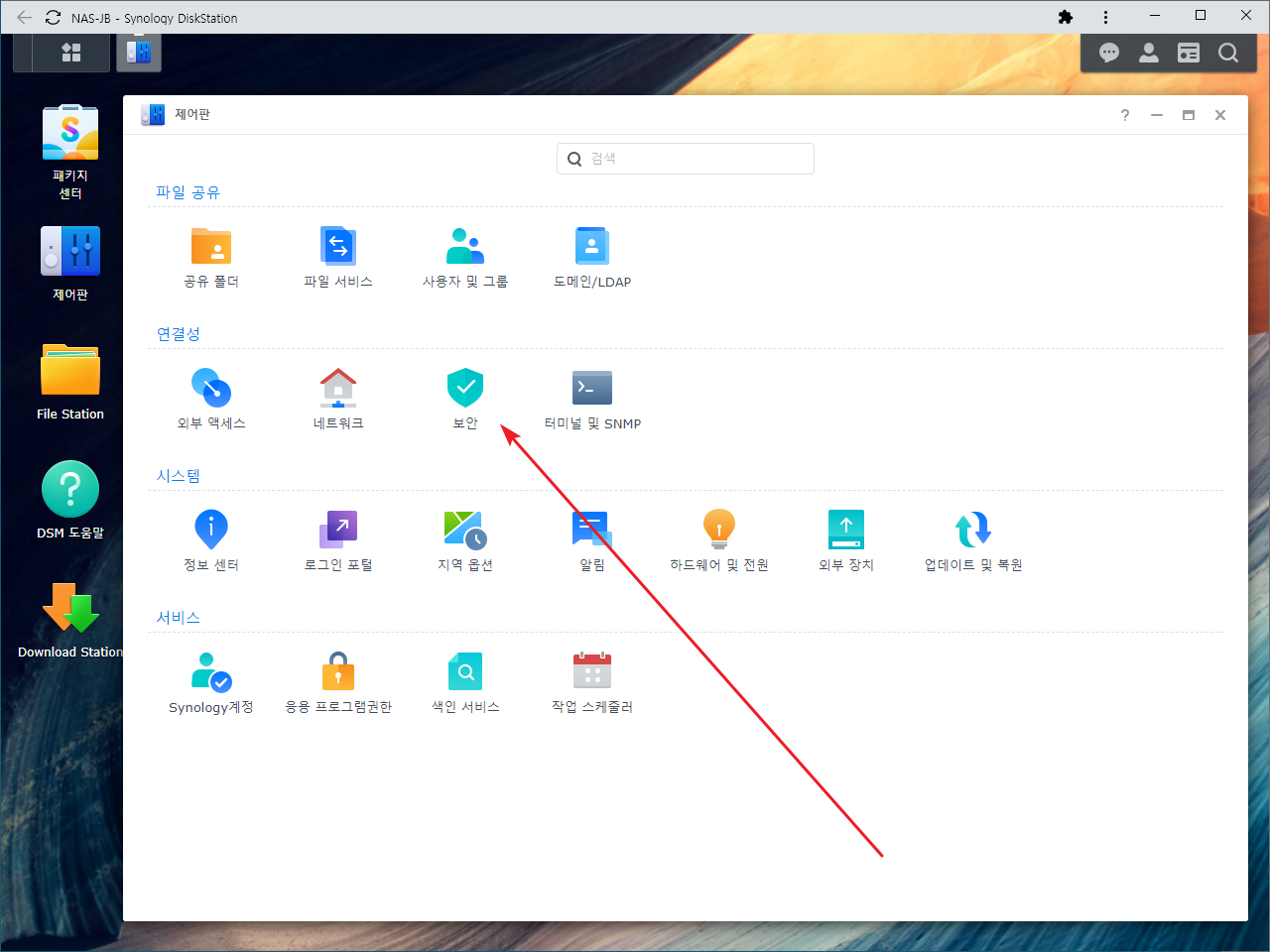Open 작업 스케줄러 (Task Scheduler)
Screen dimensions: 1270x952
coord(591,682)
